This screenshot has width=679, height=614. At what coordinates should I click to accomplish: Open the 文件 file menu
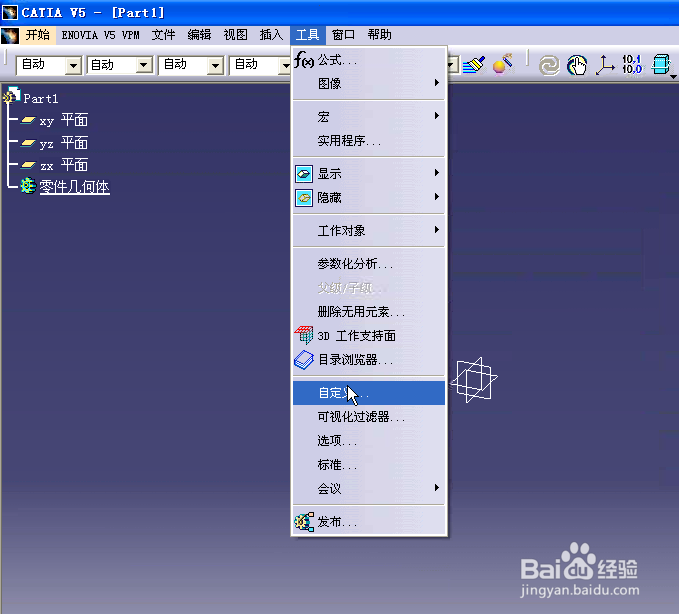163,35
